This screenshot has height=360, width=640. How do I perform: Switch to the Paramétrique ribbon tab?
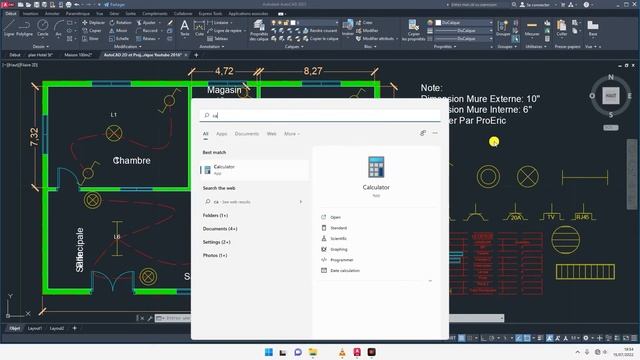78,13
